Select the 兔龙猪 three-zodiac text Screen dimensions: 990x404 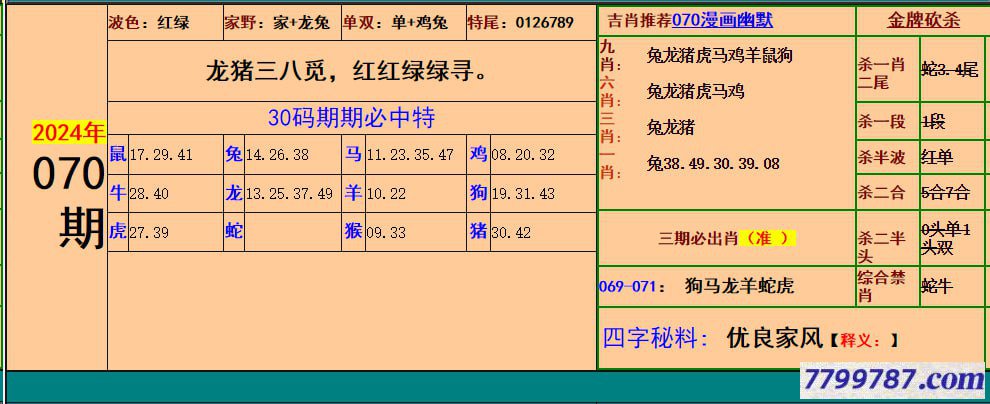pyautogui.click(x=671, y=128)
